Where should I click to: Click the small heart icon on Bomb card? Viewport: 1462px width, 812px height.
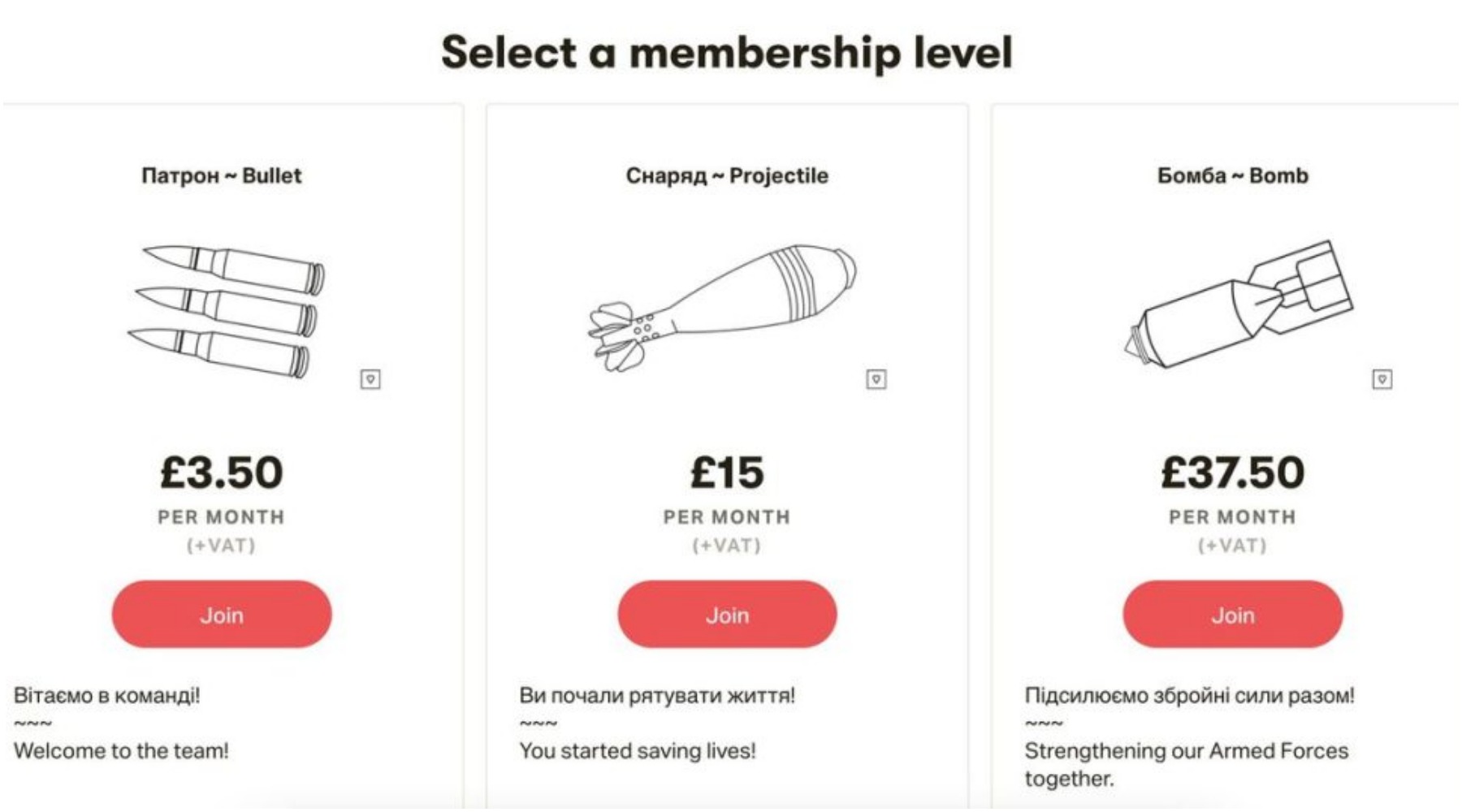click(x=1382, y=379)
